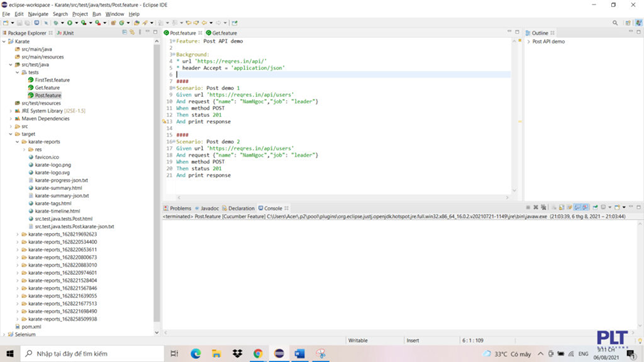
Task: Click the Save All toolbar icon
Action: click(28, 23)
